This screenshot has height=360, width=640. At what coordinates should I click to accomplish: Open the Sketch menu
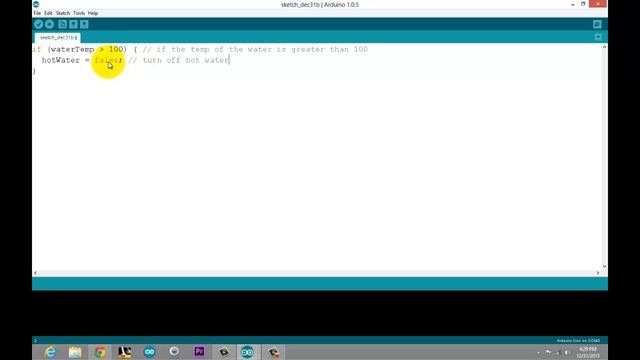[63, 13]
